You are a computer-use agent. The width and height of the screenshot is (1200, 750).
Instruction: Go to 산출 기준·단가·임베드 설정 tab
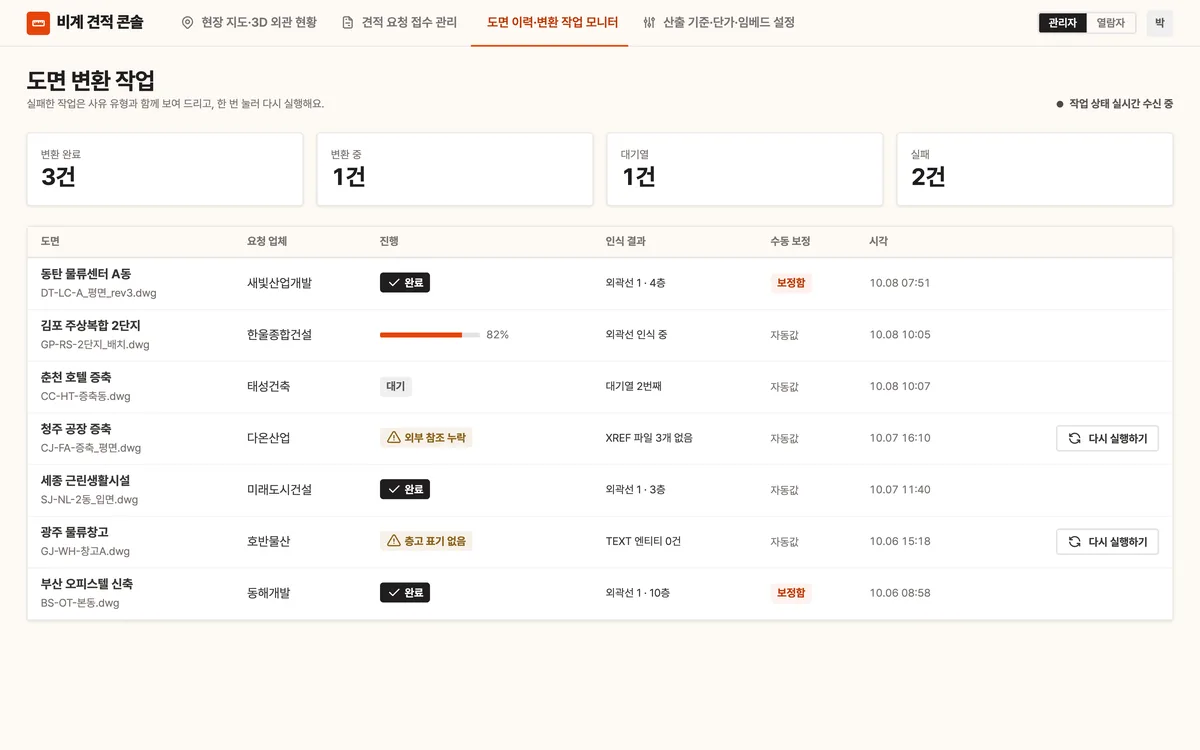click(719, 22)
